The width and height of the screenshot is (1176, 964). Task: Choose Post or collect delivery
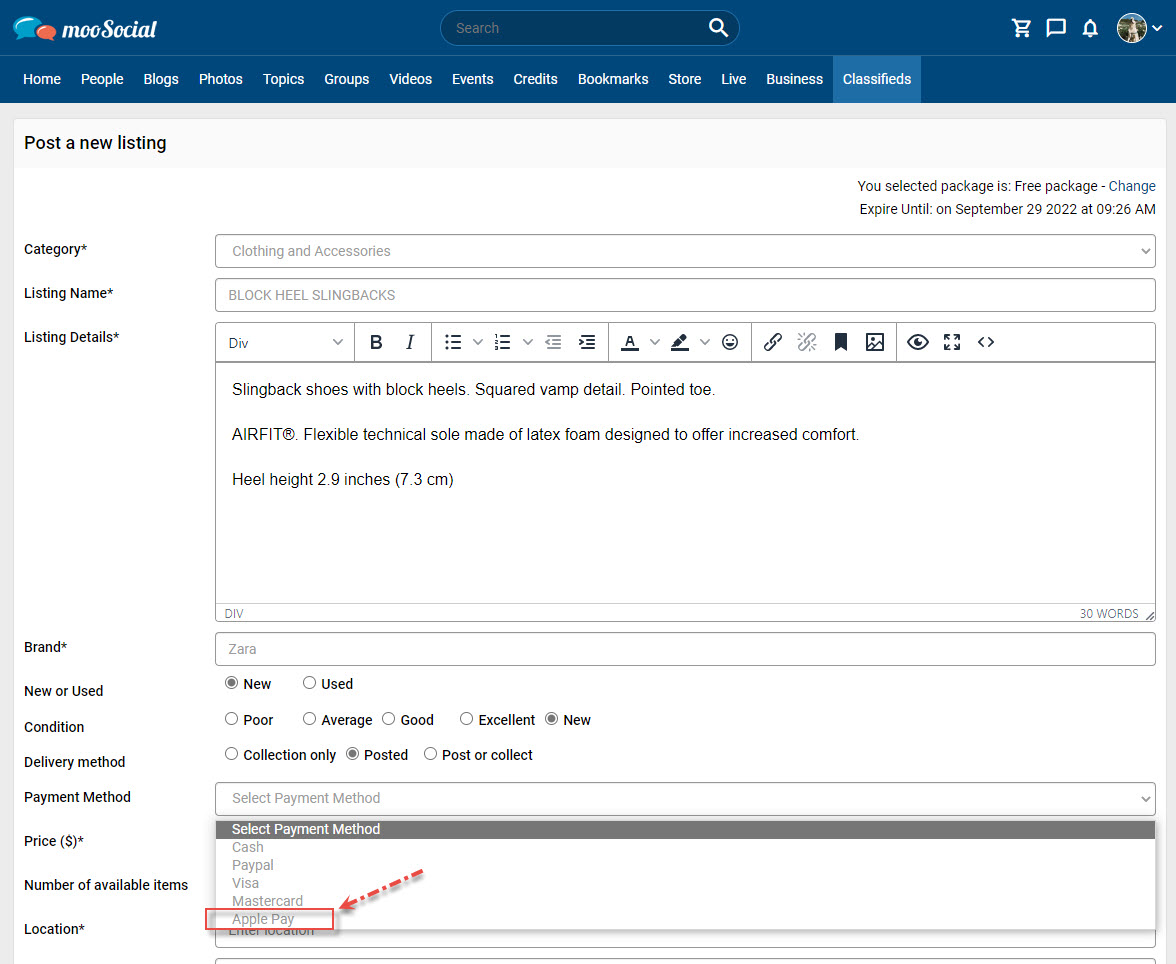click(430, 754)
